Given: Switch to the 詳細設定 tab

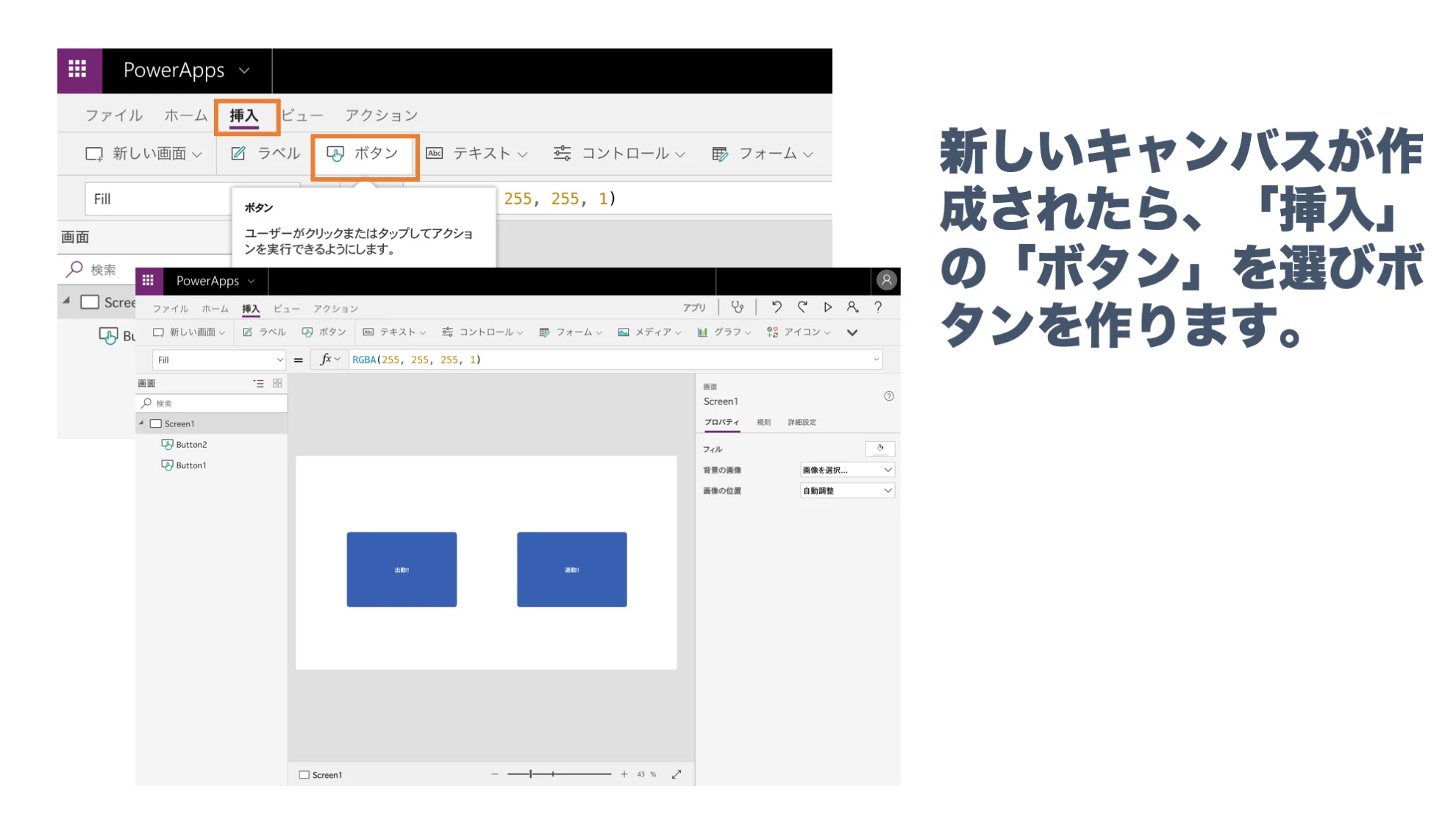Looking at the screenshot, I should pos(802,422).
